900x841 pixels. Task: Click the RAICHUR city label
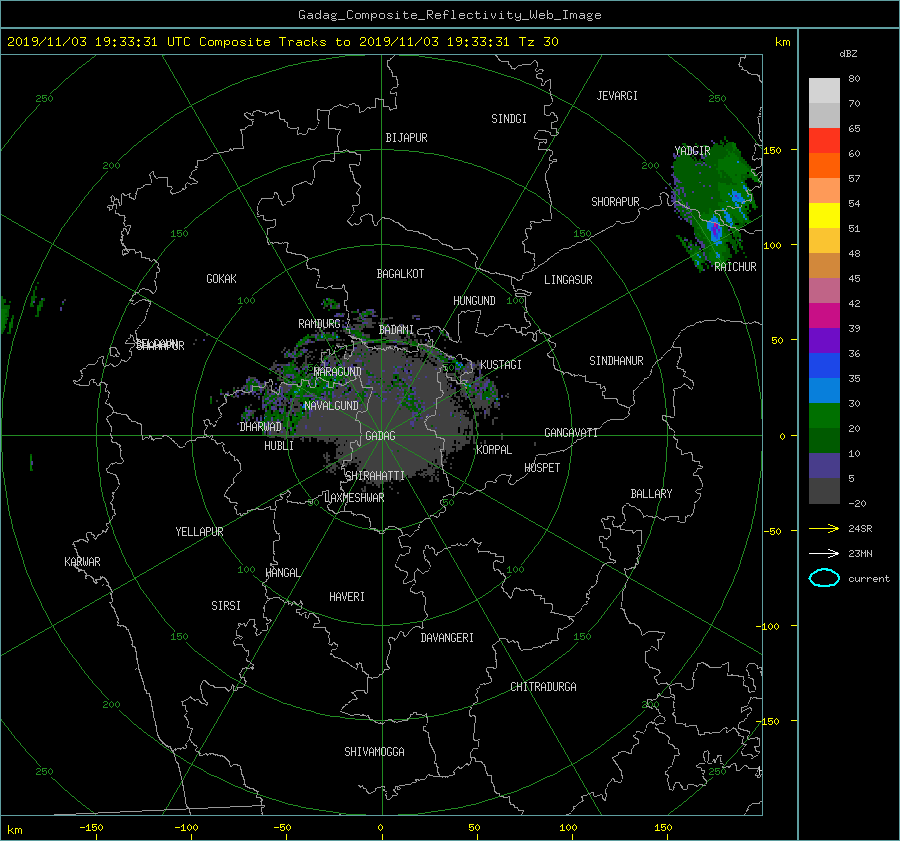(x=735, y=267)
